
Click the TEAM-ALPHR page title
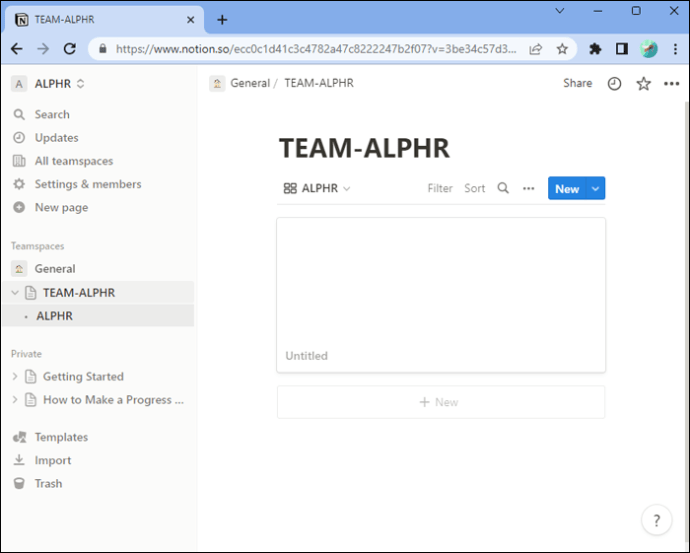coord(364,148)
